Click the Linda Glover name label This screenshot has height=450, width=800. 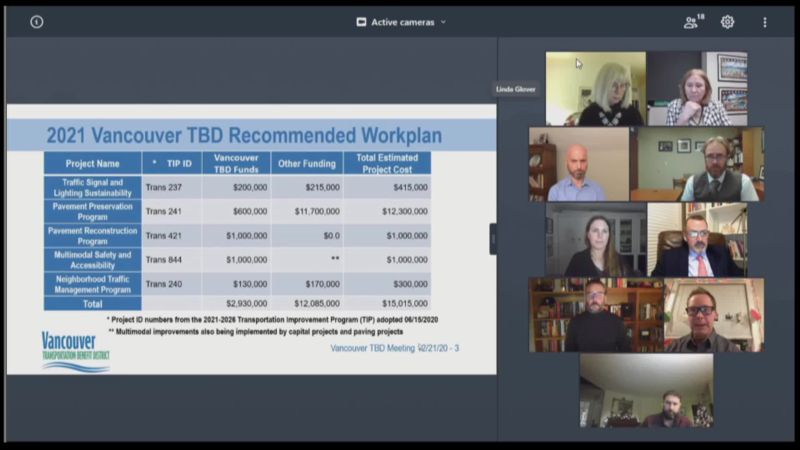coord(516,89)
